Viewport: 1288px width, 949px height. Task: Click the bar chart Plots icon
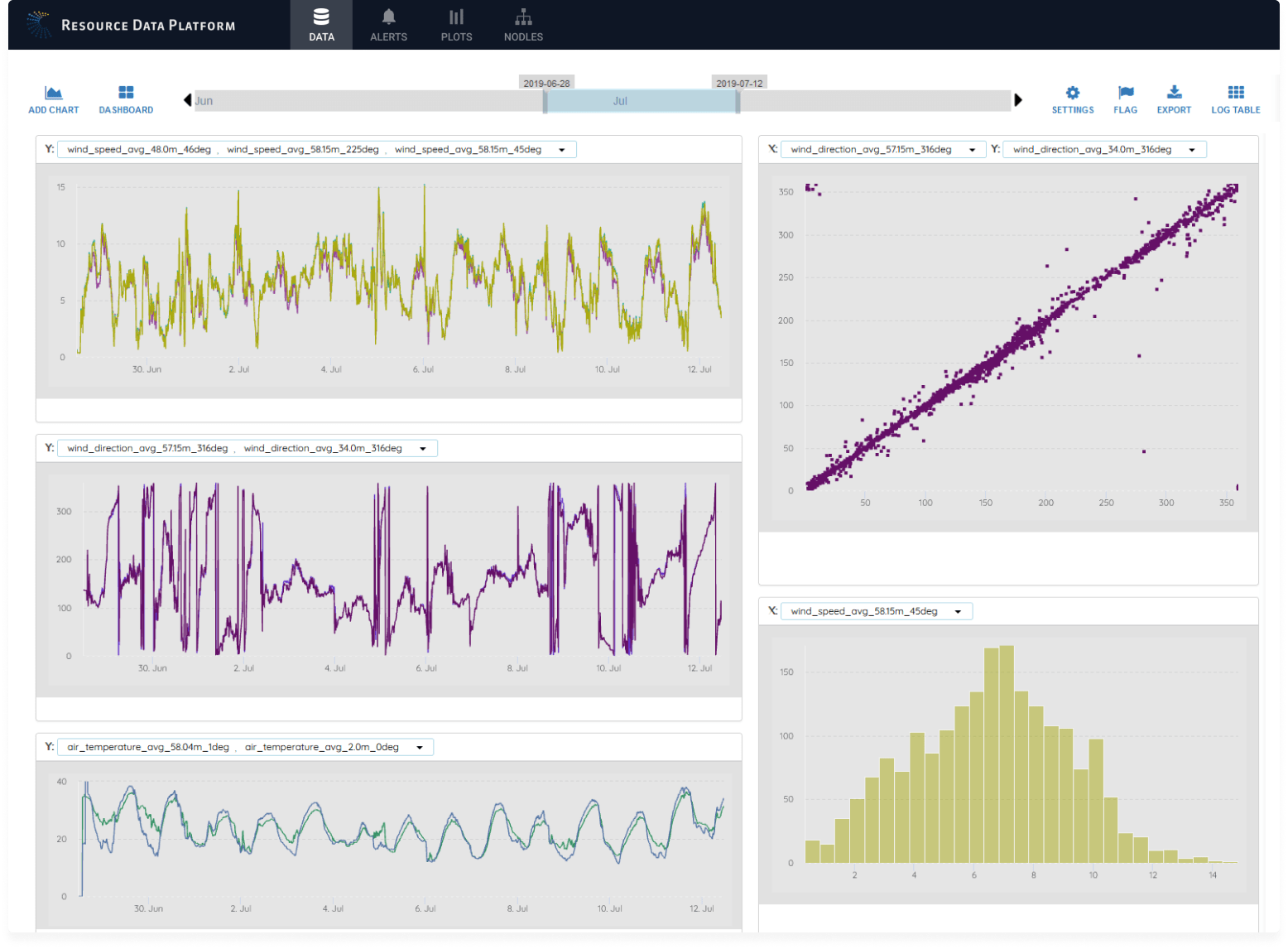tap(456, 17)
